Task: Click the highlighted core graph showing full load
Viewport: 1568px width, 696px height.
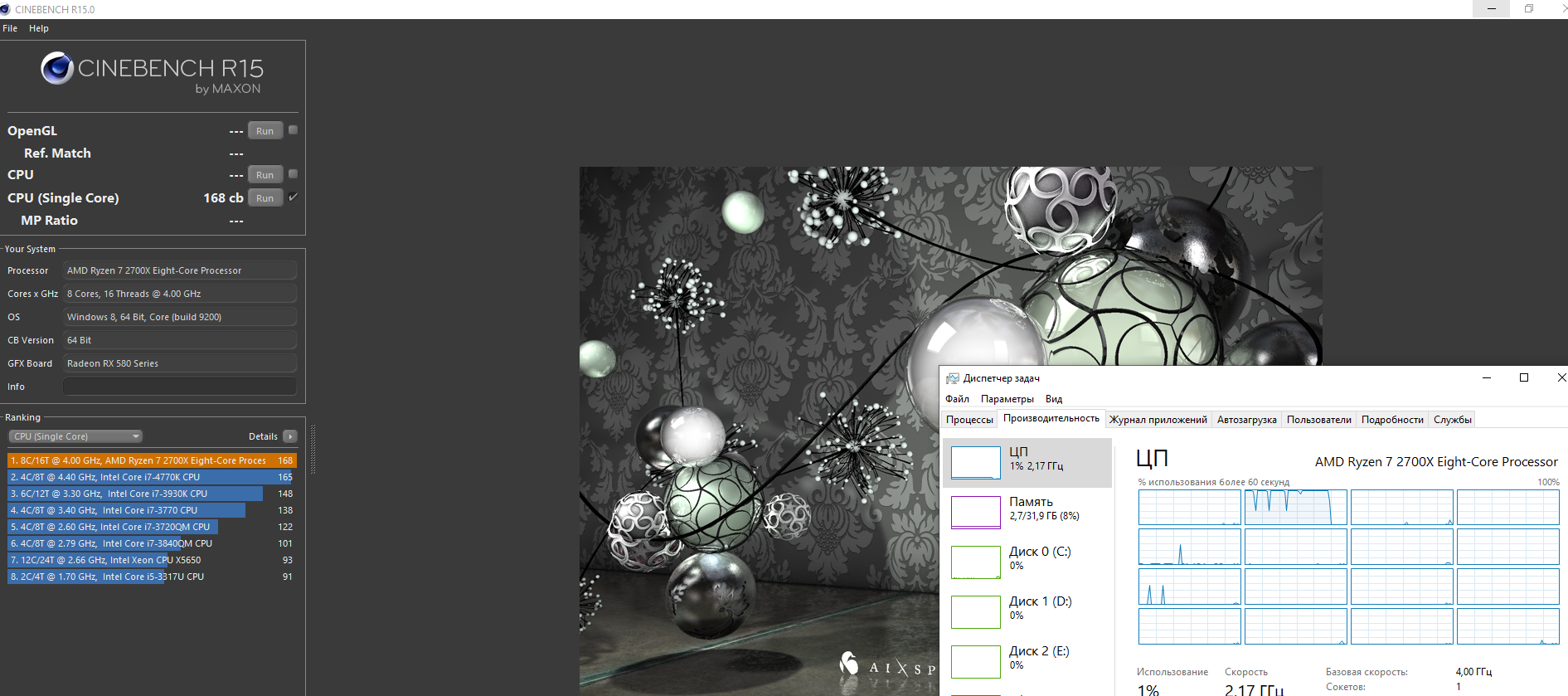Action: coord(1296,507)
